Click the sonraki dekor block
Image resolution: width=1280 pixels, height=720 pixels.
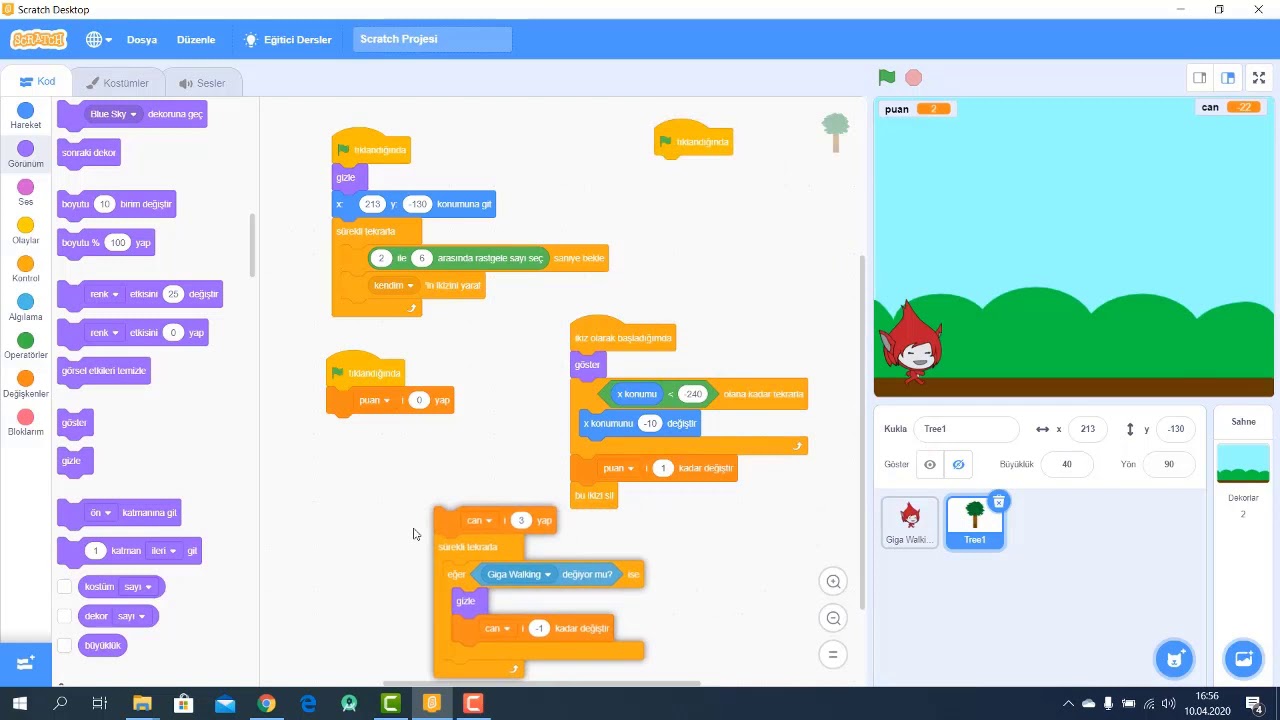click(89, 153)
